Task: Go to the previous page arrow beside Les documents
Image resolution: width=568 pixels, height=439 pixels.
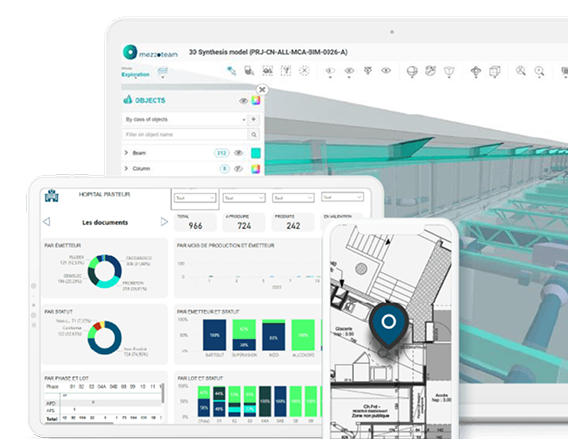Action: pyautogui.click(x=46, y=221)
